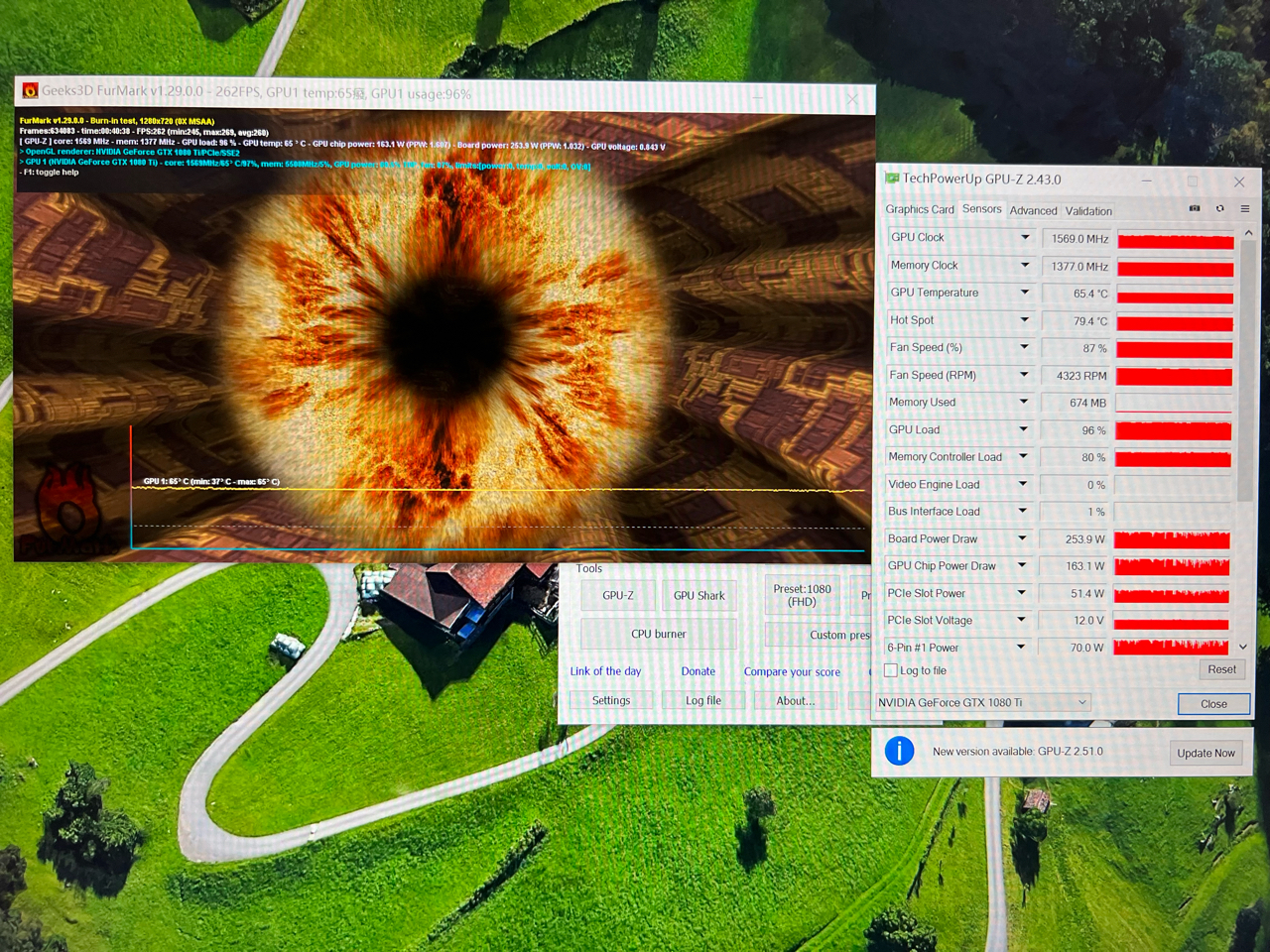The height and width of the screenshot is (952, 1270).
Task: Open the GPU Temperature sensor dropdown
Action: click(1025, 293)
